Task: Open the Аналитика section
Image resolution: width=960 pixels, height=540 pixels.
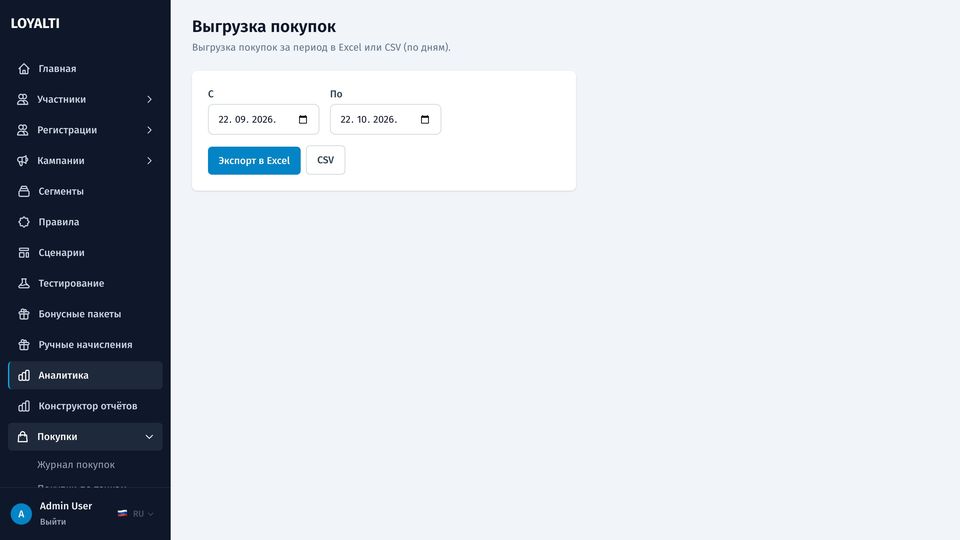Action: point(85,375)
